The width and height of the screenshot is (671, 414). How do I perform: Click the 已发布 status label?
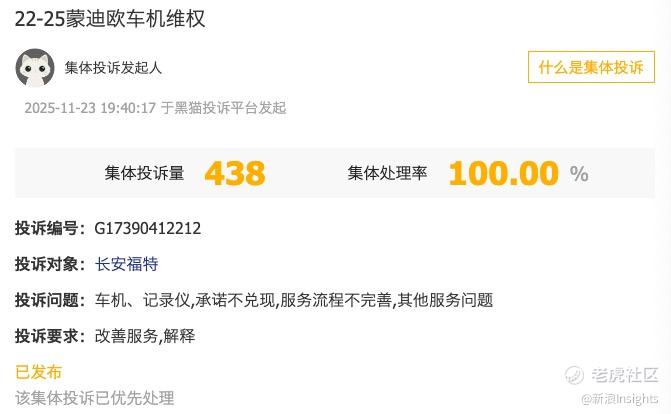39,372
